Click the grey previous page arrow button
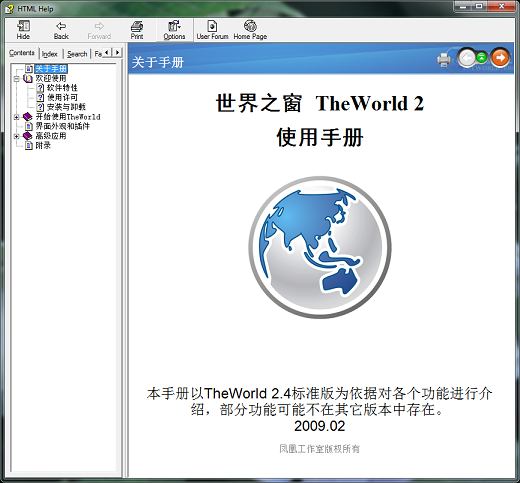Screen dimensions: 520x483 (x=467, y=58)
